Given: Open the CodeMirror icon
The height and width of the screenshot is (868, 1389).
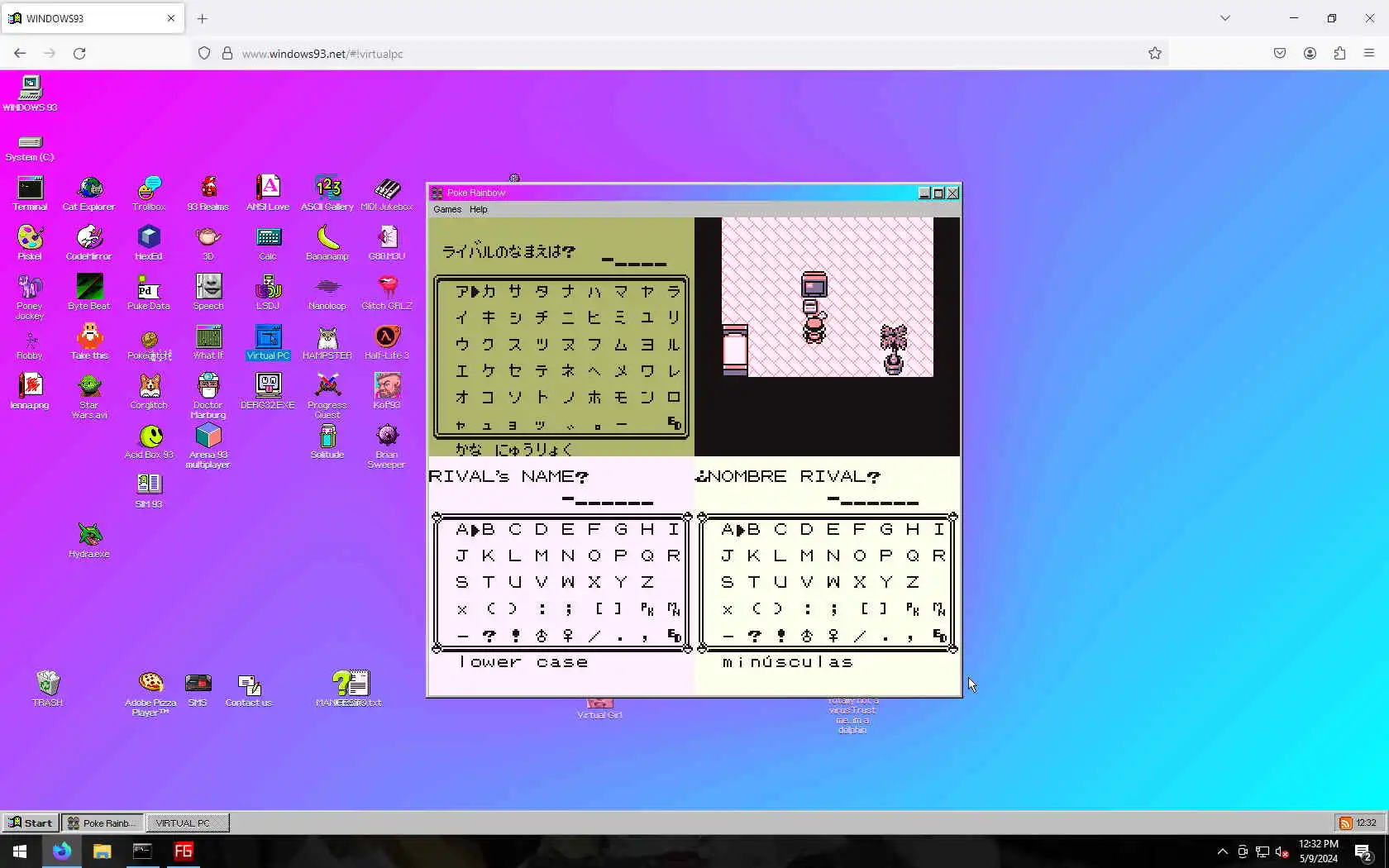Looking at the screenshot, I should (x=89, y=243).
